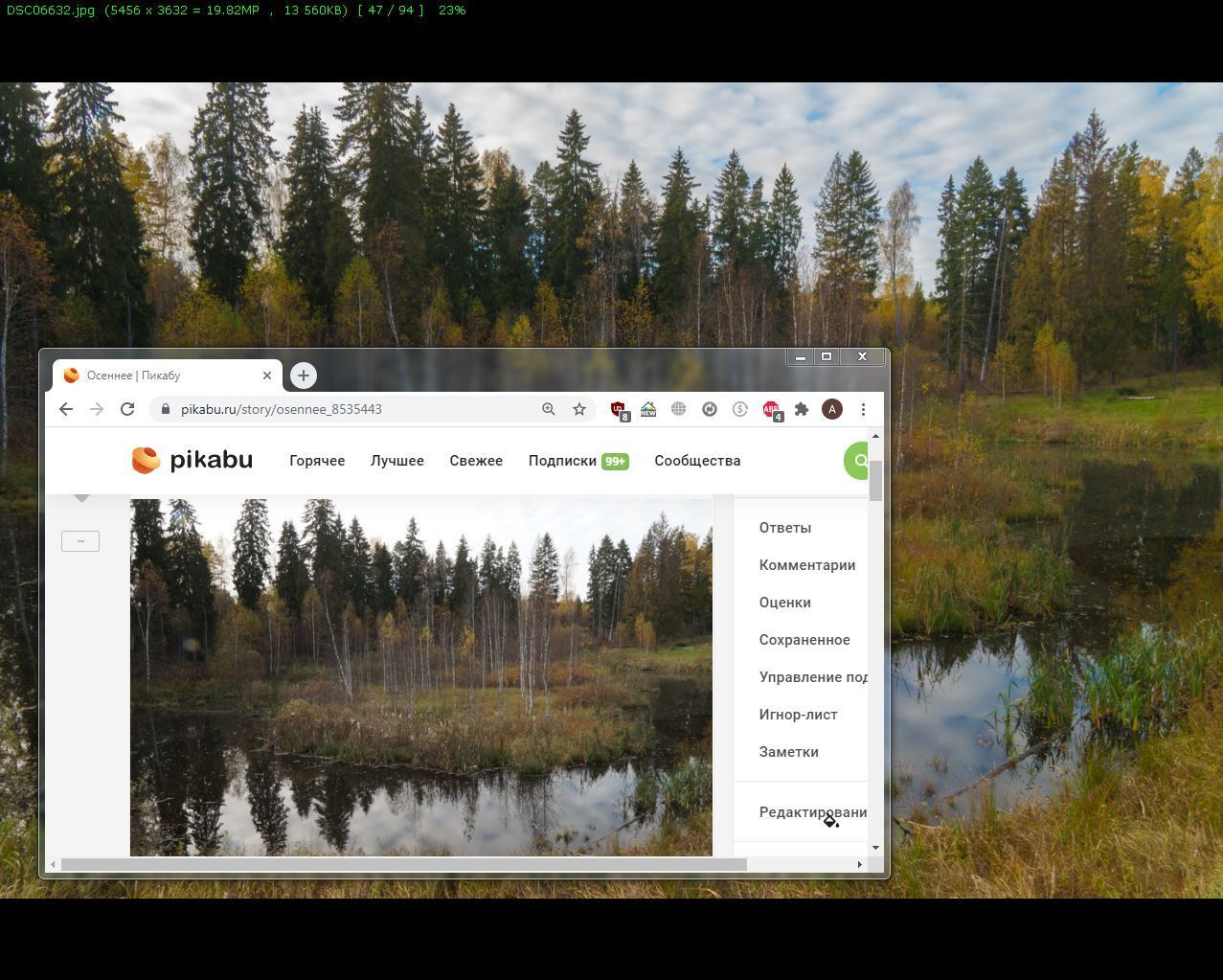Click the circular arrow extension icon
This screenshot has width=1223, height=980.
(x=710, y=409)
